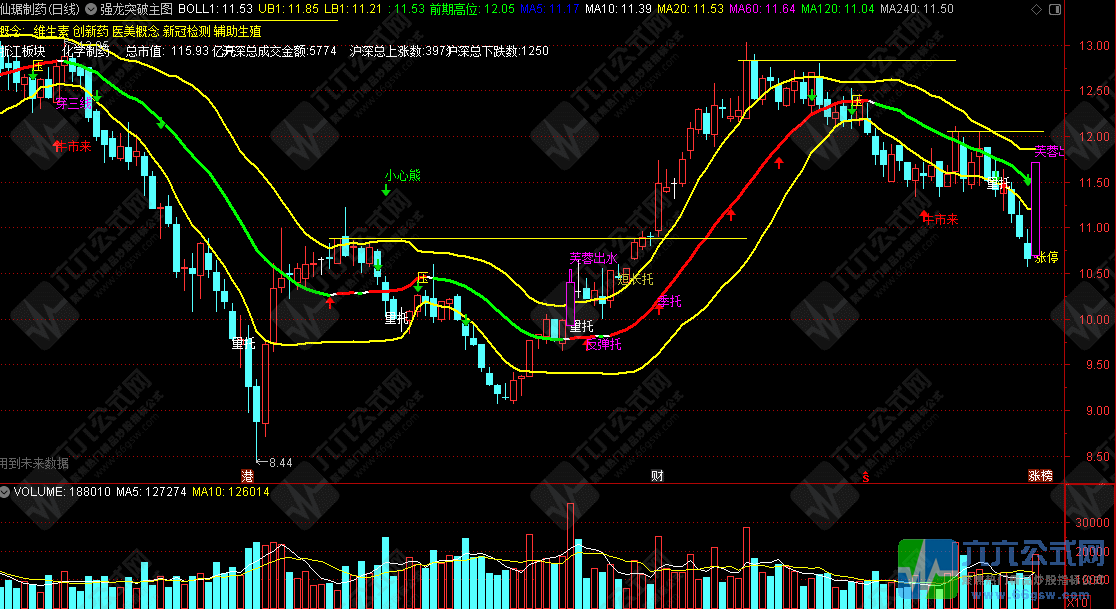The width and height of the screenshot is (1116, 609).
Task: Click the 化学制药 industry label
Action: (x=85, y=51)
